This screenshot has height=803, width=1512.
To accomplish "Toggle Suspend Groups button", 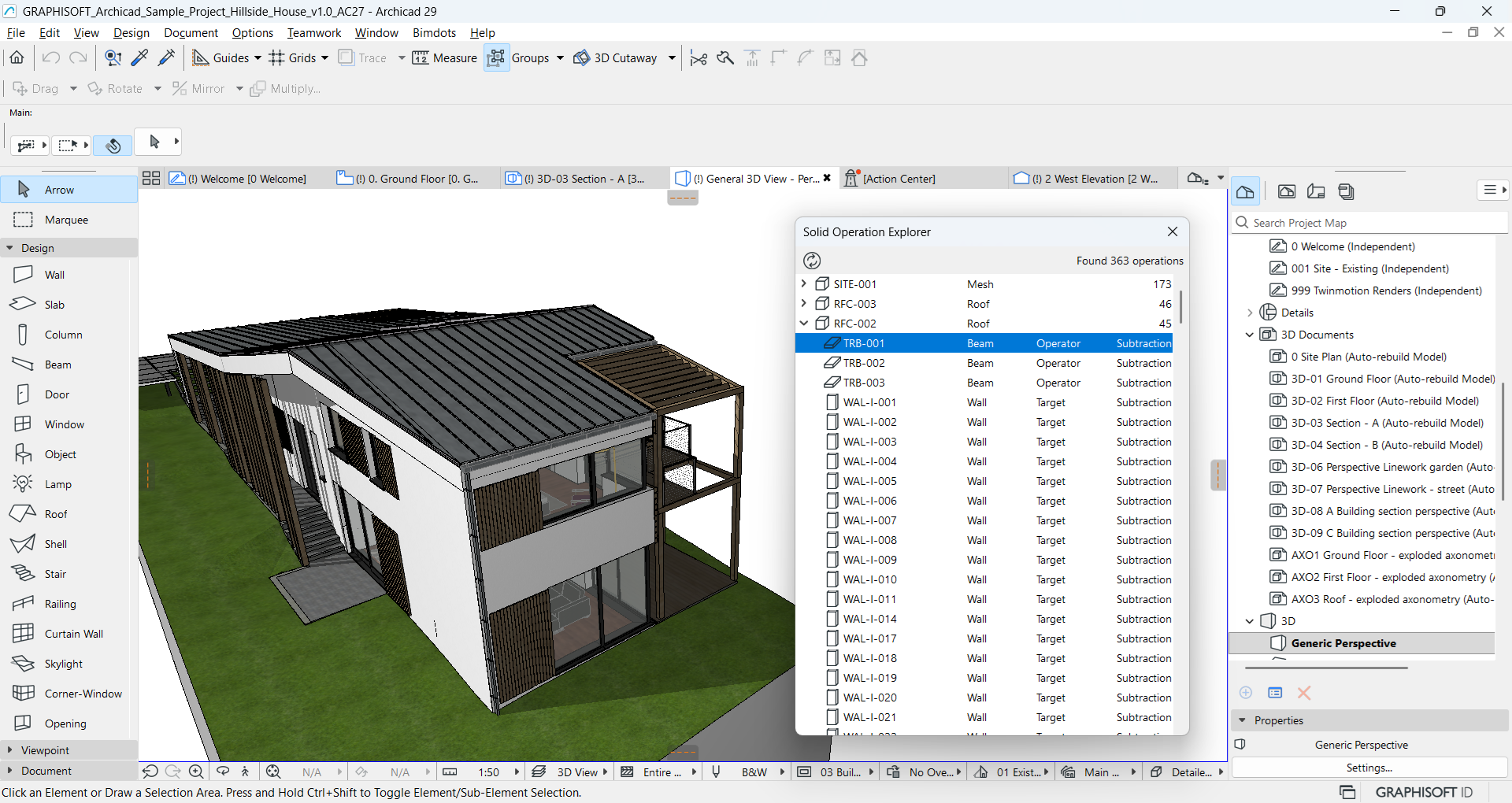I will [496, 58].
